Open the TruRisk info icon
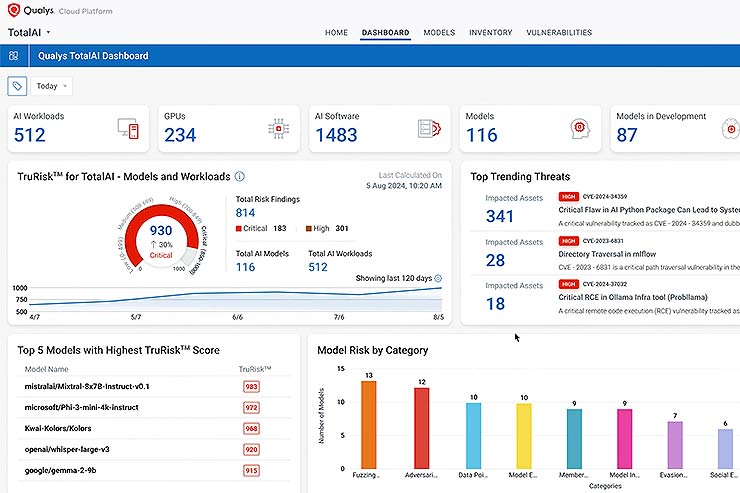Image resolution: width=740 pixels, height=493 pixels. point(240,177)
